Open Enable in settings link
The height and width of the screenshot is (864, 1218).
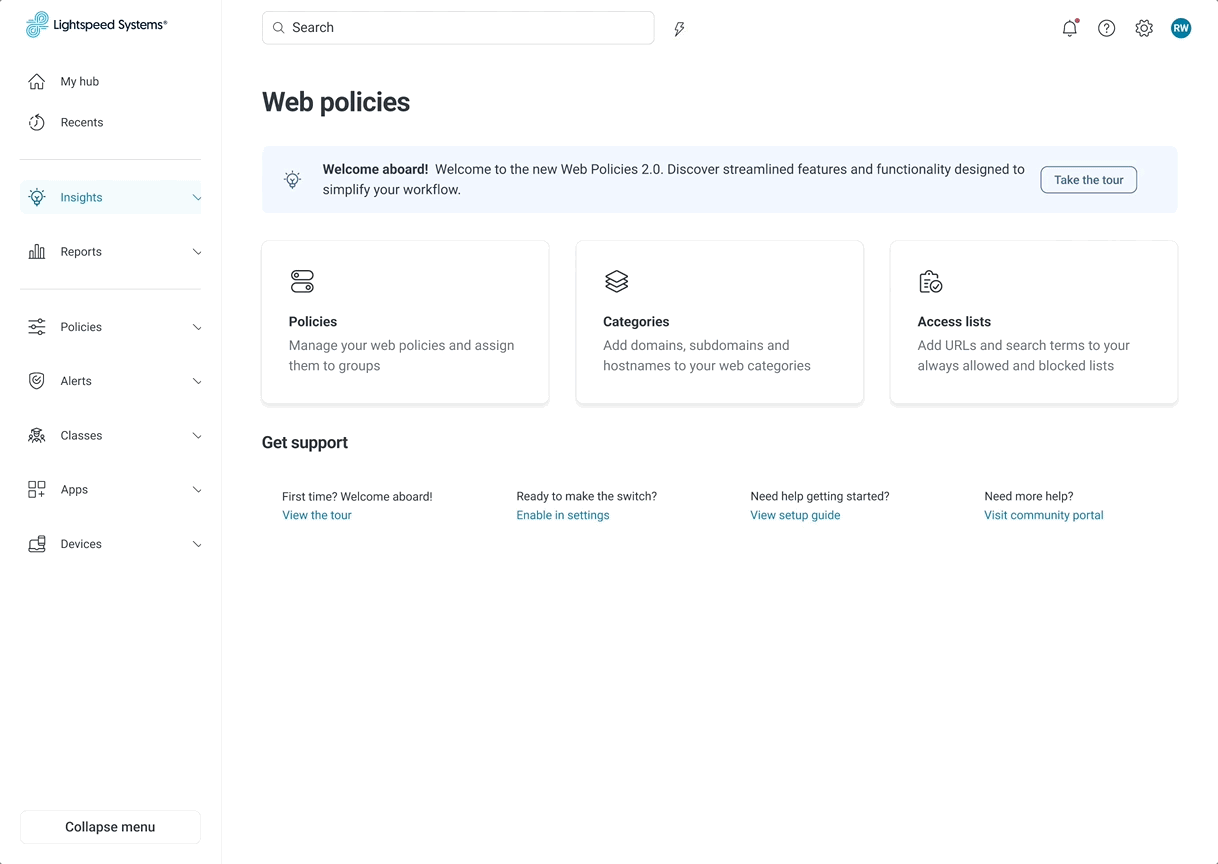pos(563,515)
